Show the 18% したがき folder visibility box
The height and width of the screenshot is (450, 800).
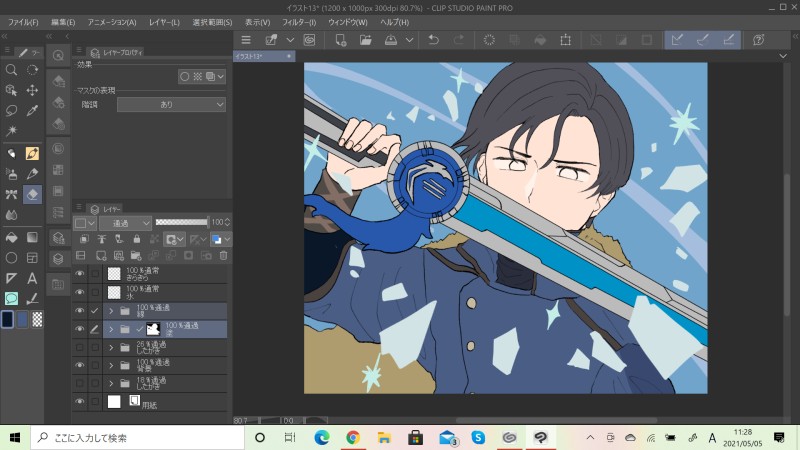coord(80,383)
